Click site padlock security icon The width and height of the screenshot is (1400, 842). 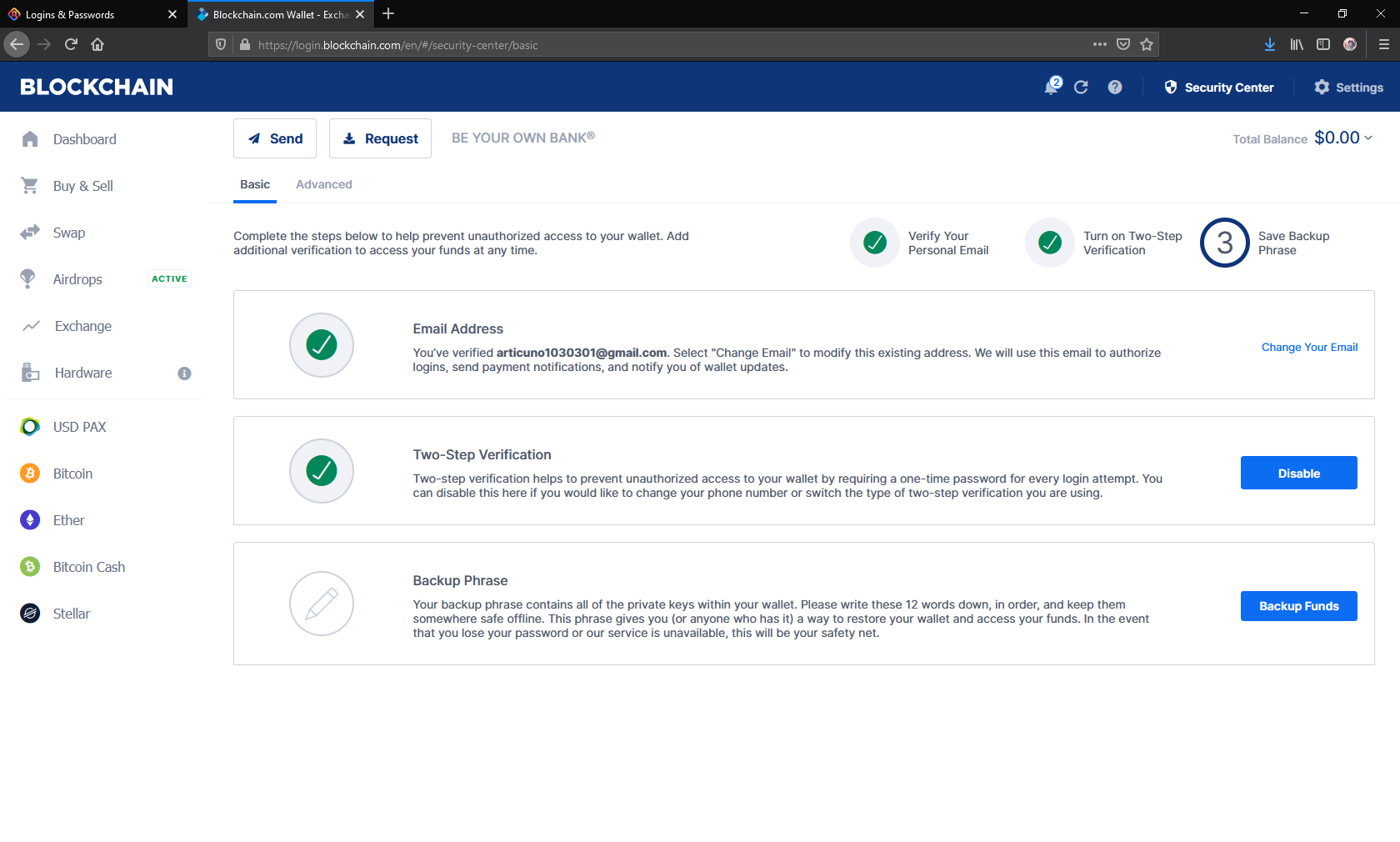tap(245, 44)
